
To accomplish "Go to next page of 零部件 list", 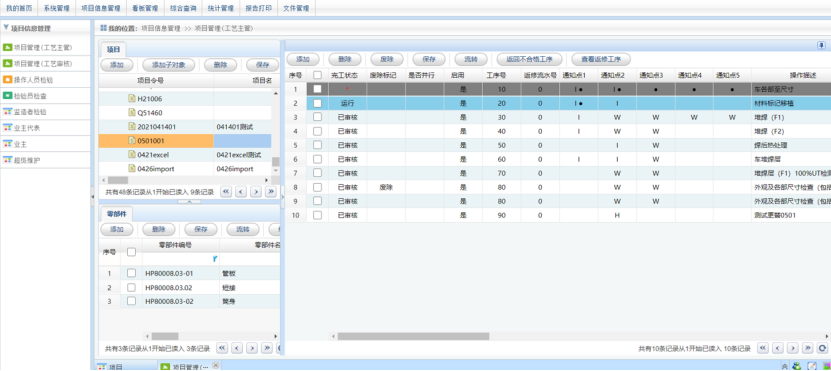I will click(252, 348).
